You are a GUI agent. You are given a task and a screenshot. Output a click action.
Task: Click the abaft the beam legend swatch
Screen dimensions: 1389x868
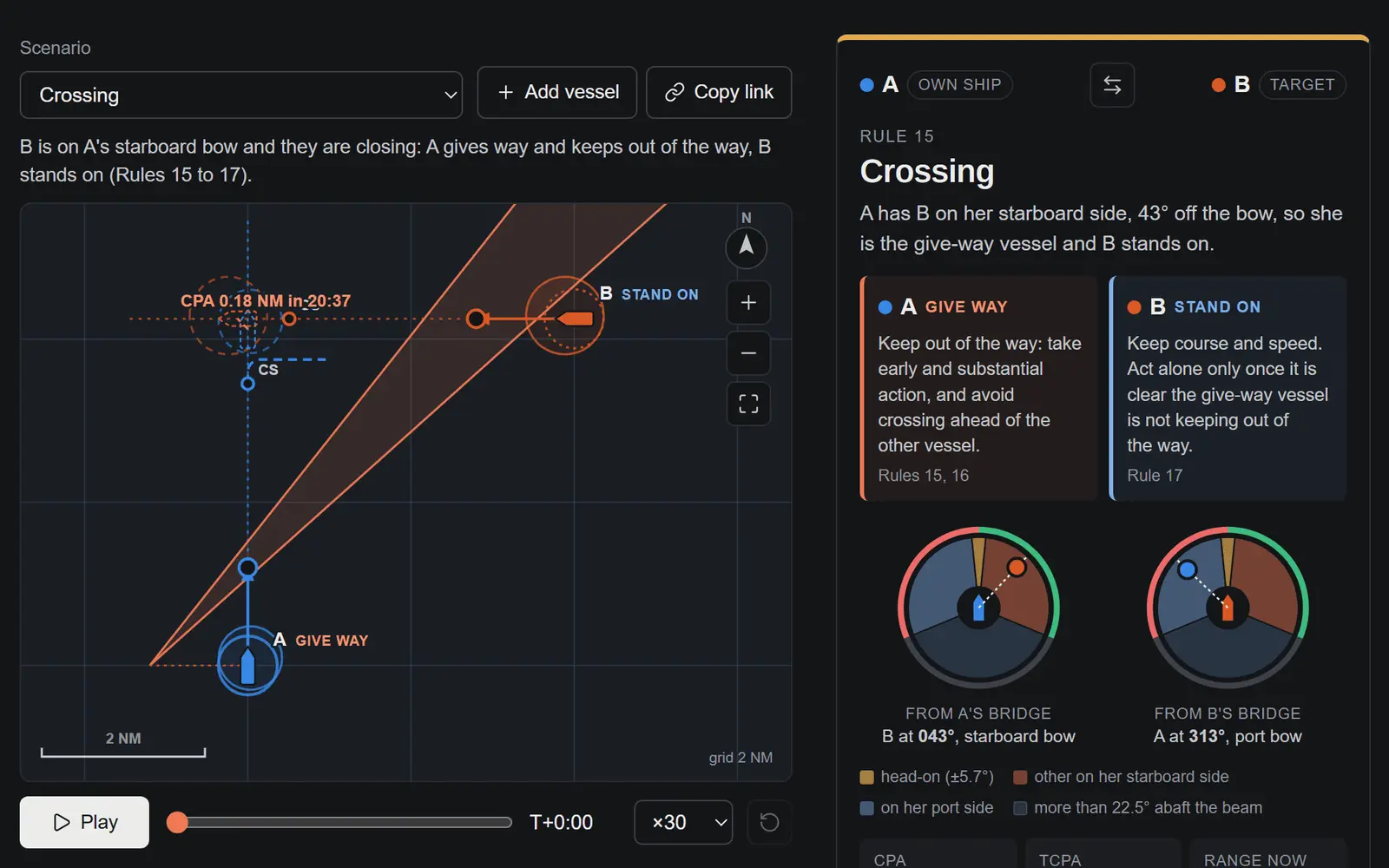coord(1020,808)
